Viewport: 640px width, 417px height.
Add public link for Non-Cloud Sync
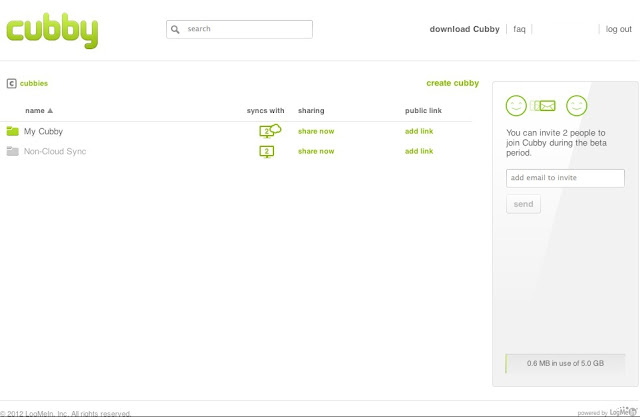click(x=418, y=151)
